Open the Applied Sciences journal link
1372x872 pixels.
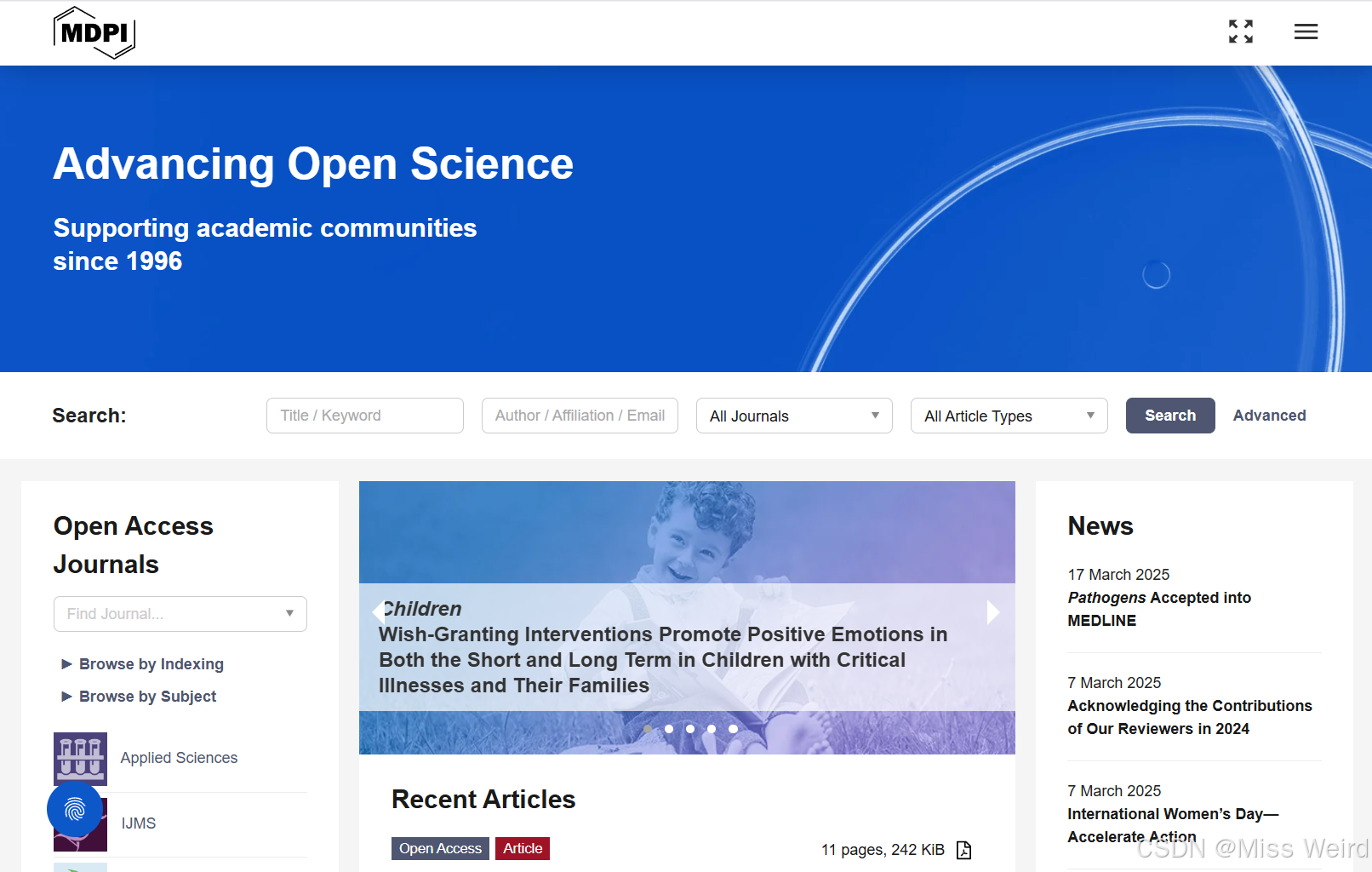tap(179, 758)
